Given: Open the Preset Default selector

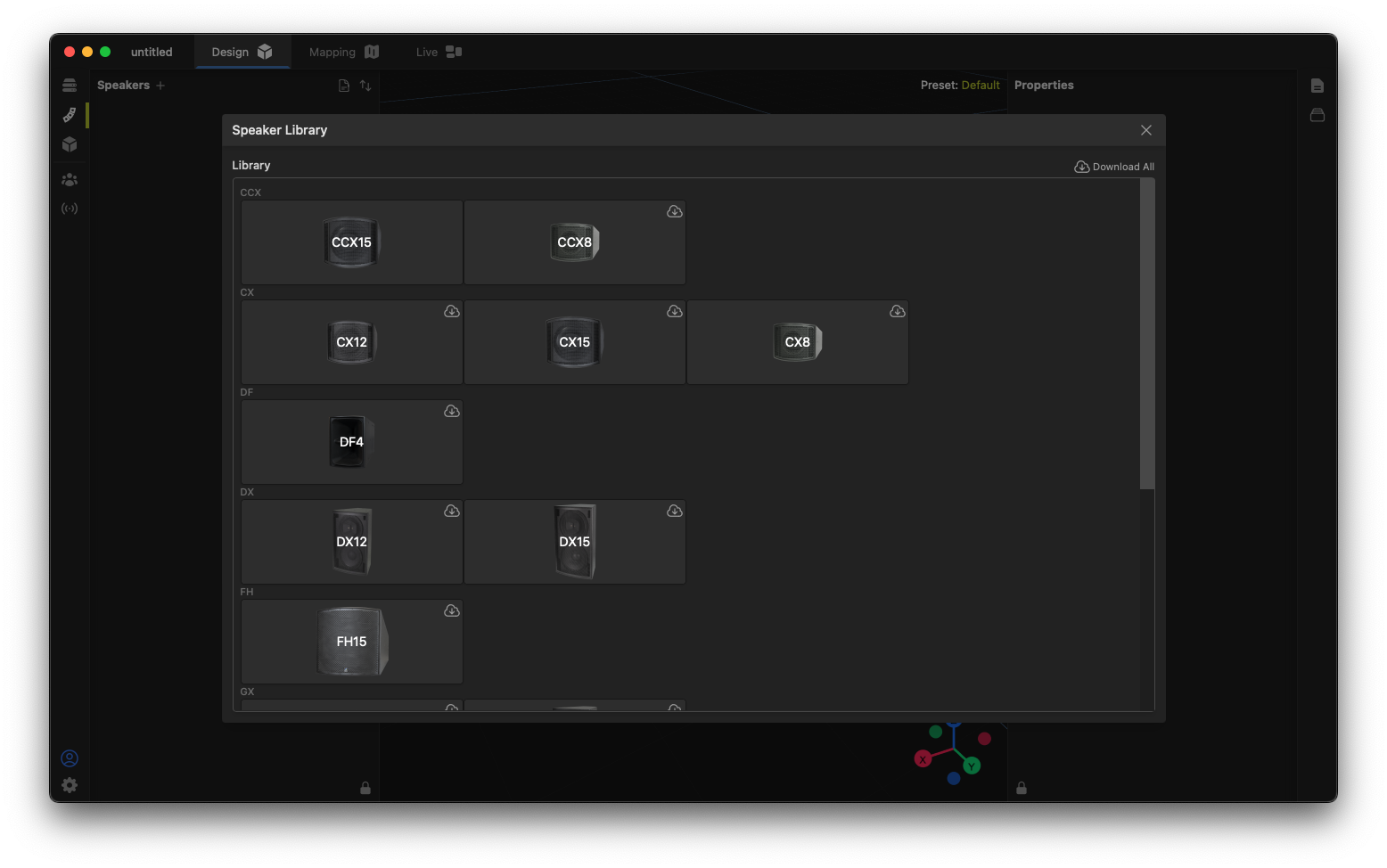Looking at the screenshot, I should [980, 86].
